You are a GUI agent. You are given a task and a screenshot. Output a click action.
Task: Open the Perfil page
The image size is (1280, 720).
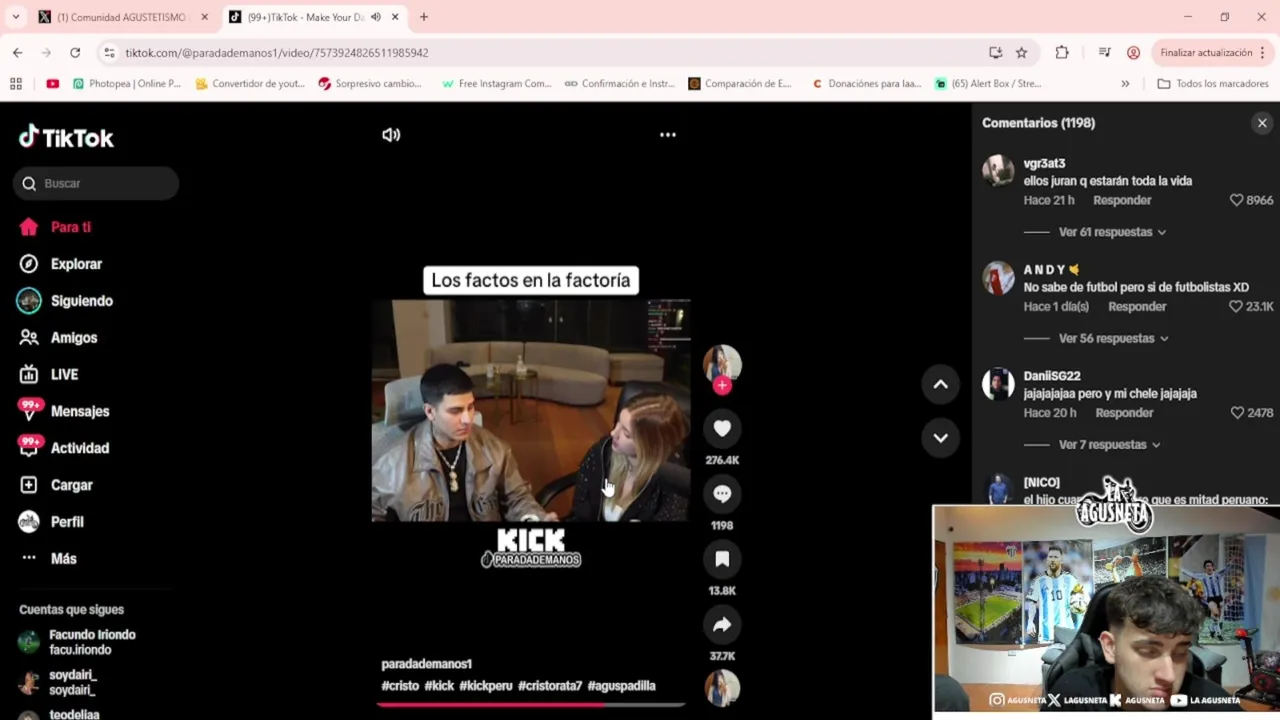point(67,522)
